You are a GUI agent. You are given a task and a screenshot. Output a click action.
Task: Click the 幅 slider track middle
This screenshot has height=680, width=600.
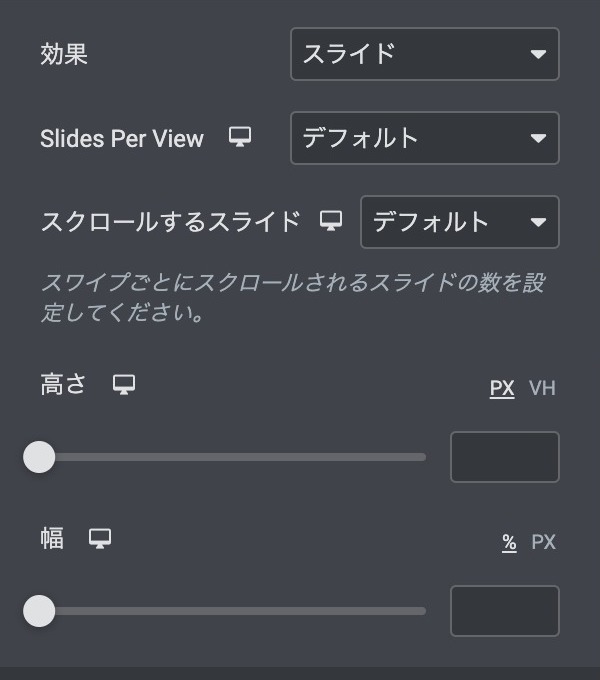click(232, 610)
